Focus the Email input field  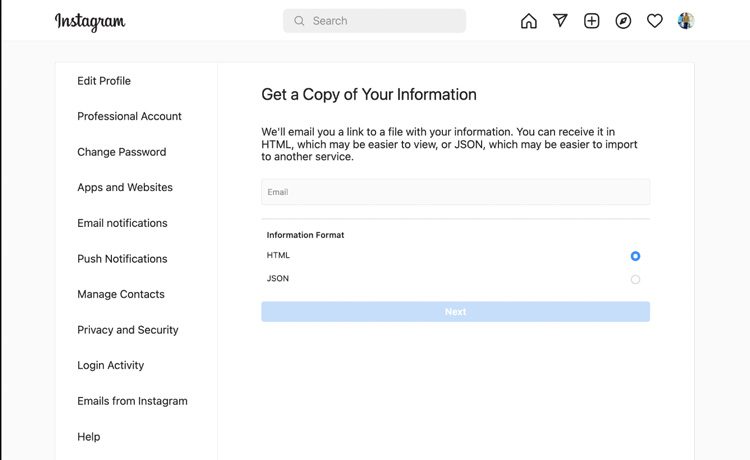[x=455, y=192]
